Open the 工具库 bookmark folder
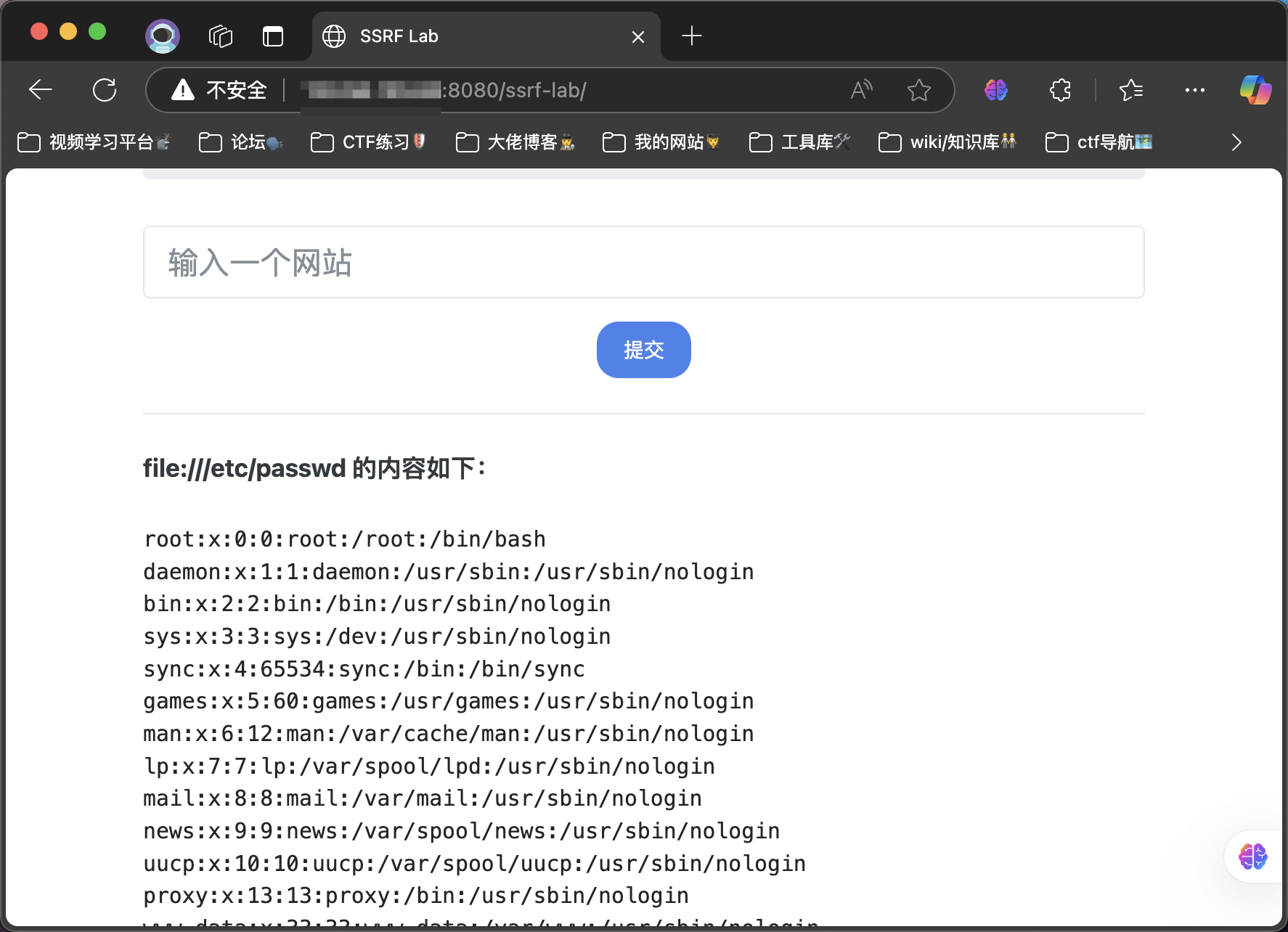The image size is (1288, 932). pos(799,142)
